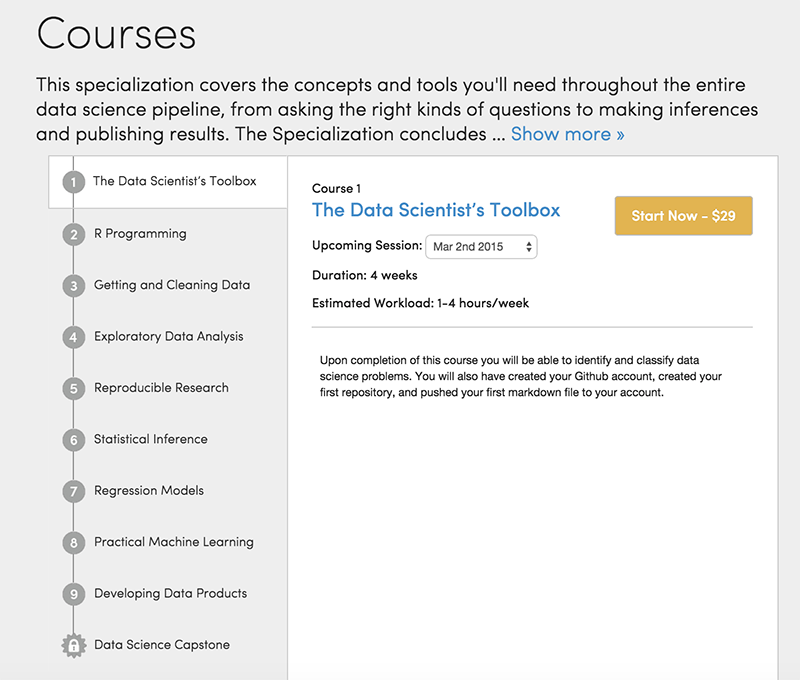Click the number 6 step circle
Image resolution: width=800 pixels, height=680 pixels.
[x=73, y=440]
